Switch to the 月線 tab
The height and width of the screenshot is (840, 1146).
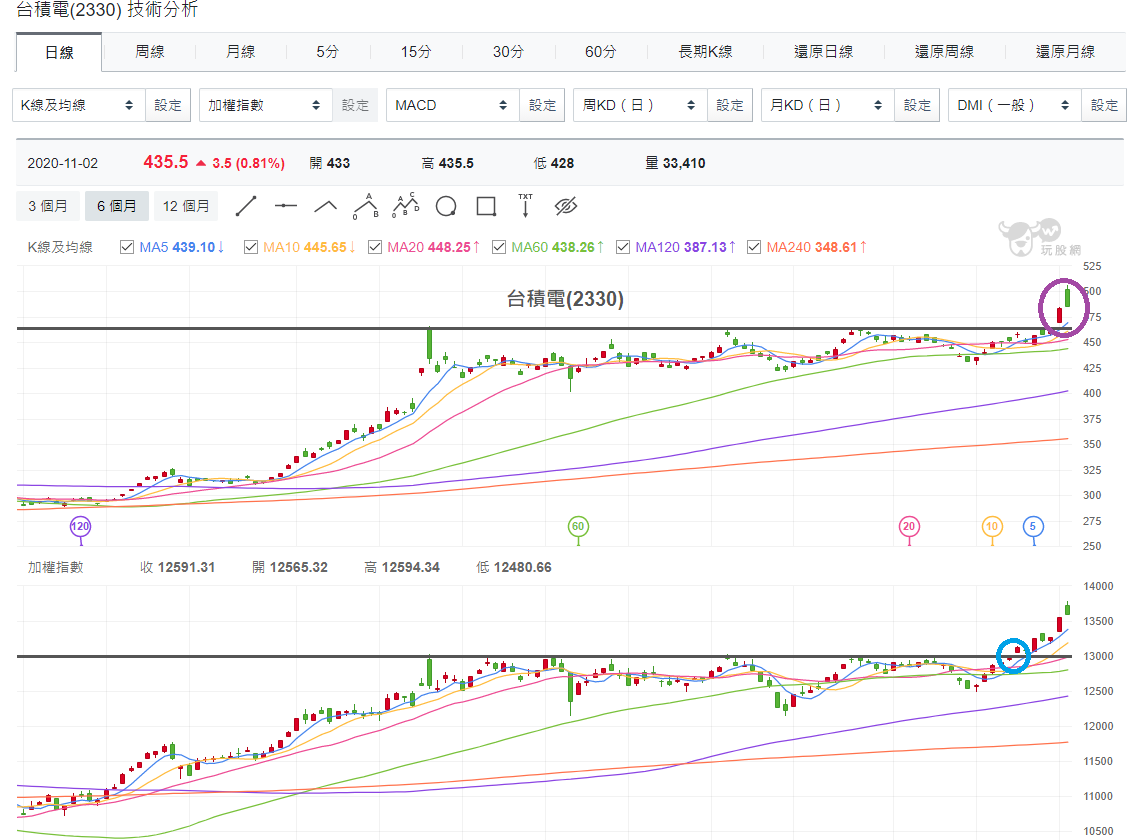point(240,52)
